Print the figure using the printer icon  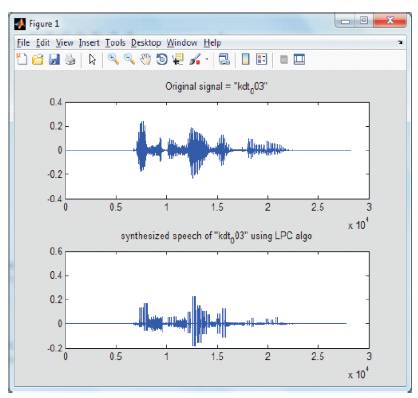(x=70, y=60)
